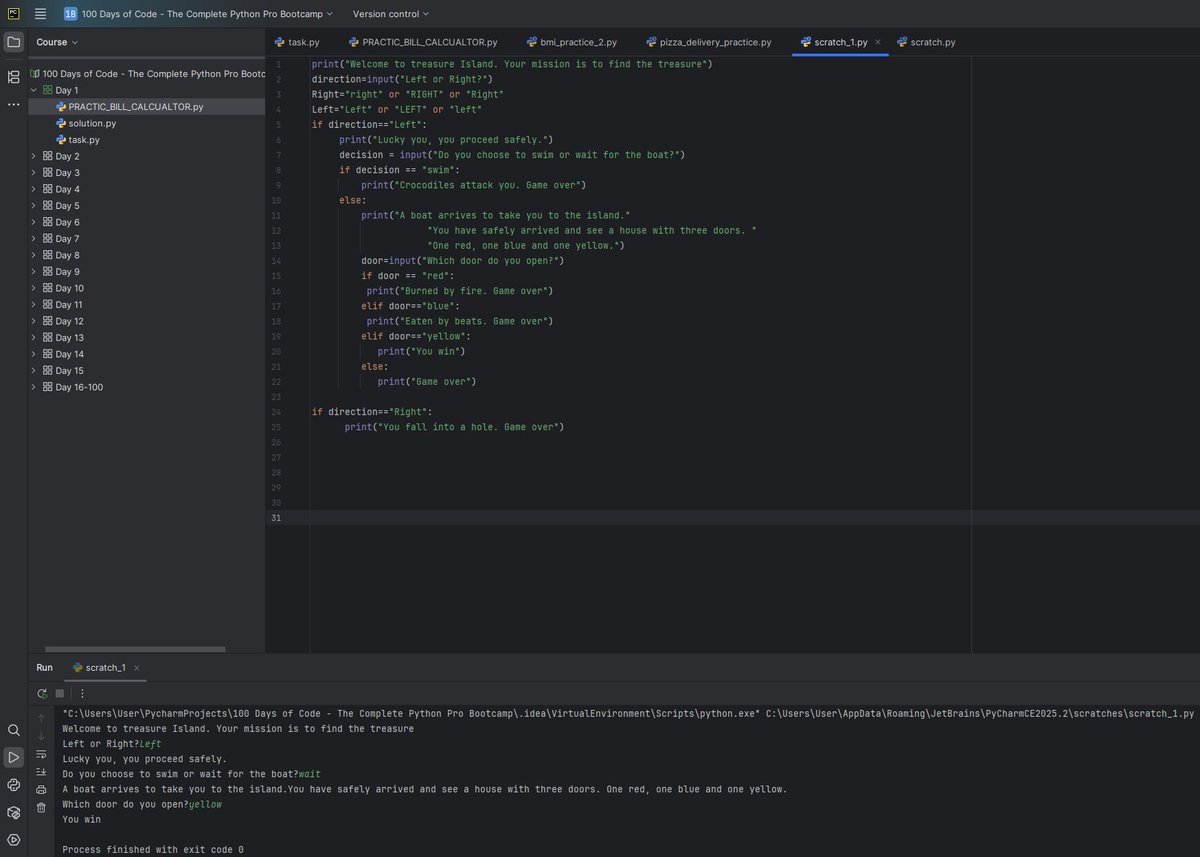Click 'You win' in console output
The width and height of the screenshot is (1200, 857).
(82, 819)
